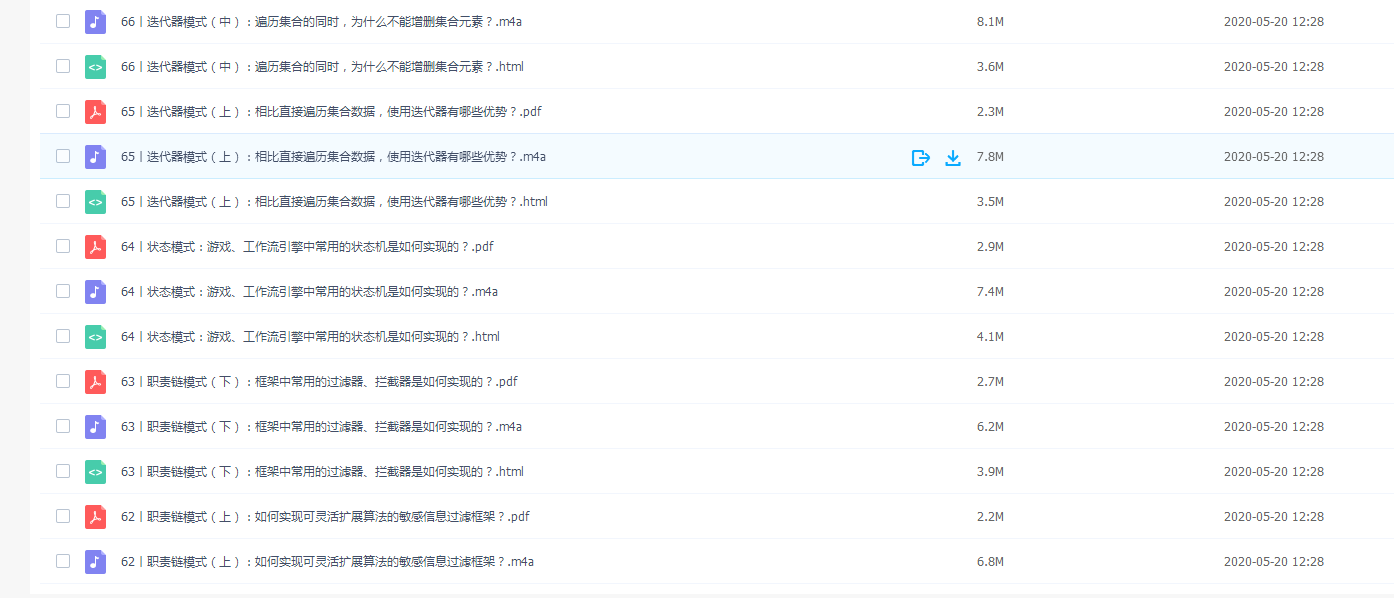Check the box for 63 职责链模式 m4a file
This screenshot has height=598, width=1394.
[x=63, y=426]
